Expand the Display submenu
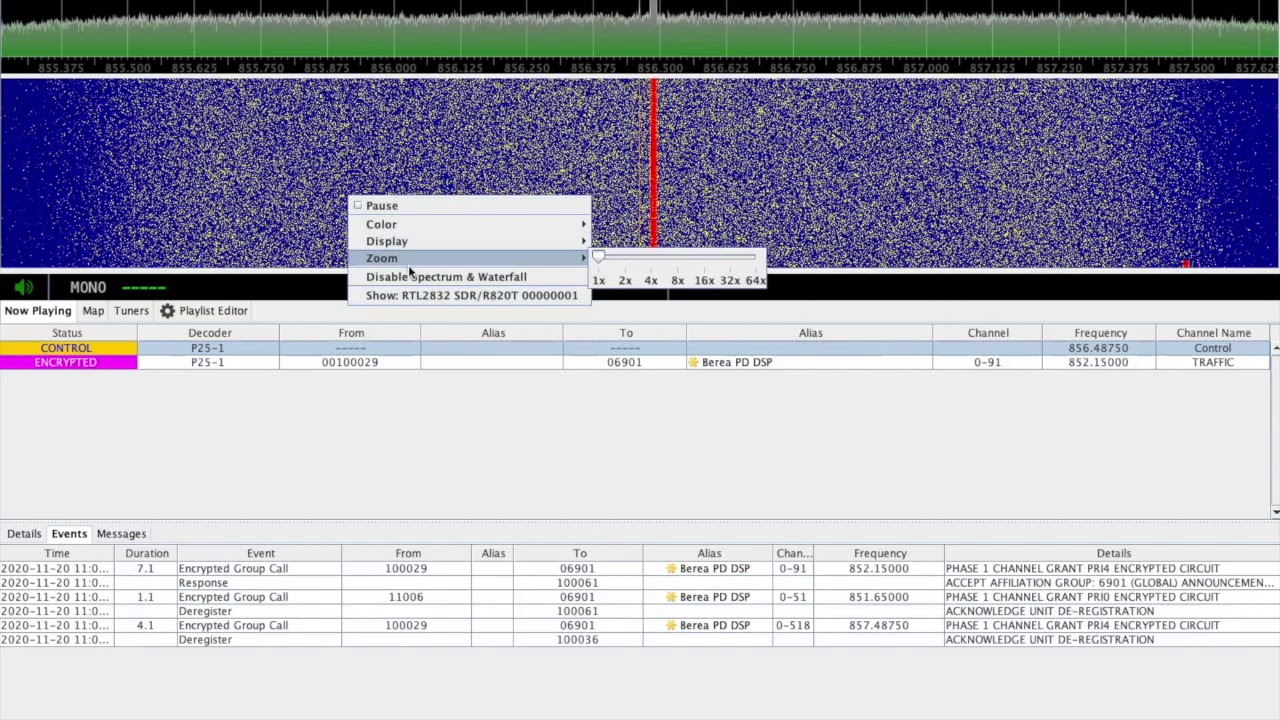The image size is (1280, 720). [x=470, y=241]
